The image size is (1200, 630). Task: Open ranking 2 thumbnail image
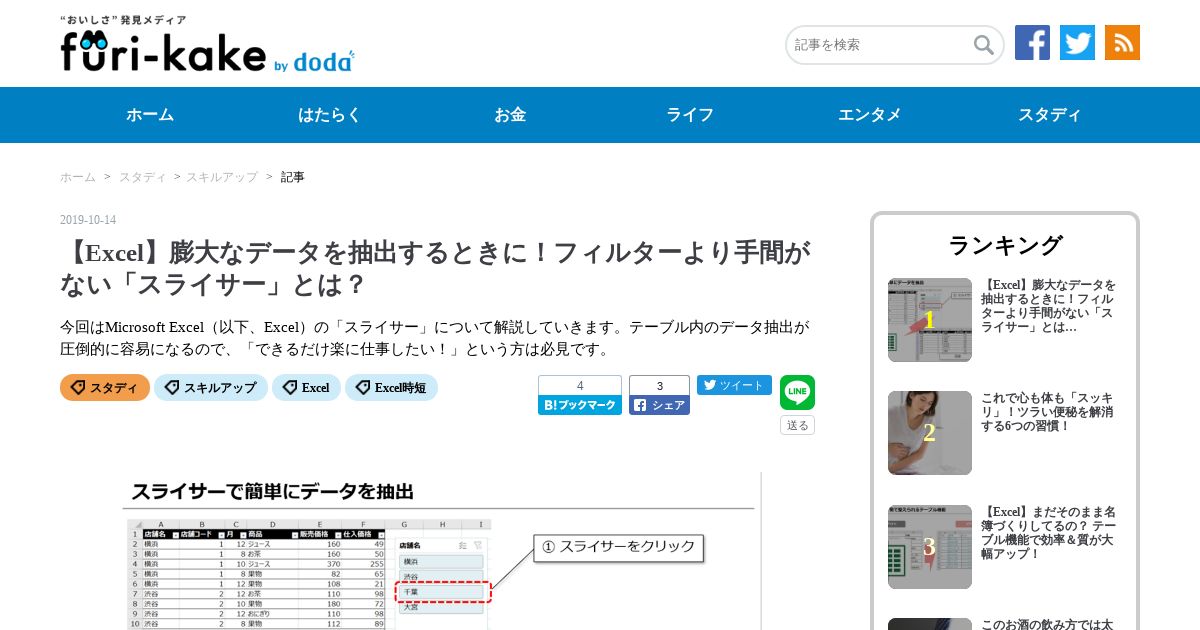(x=930, y=433)
